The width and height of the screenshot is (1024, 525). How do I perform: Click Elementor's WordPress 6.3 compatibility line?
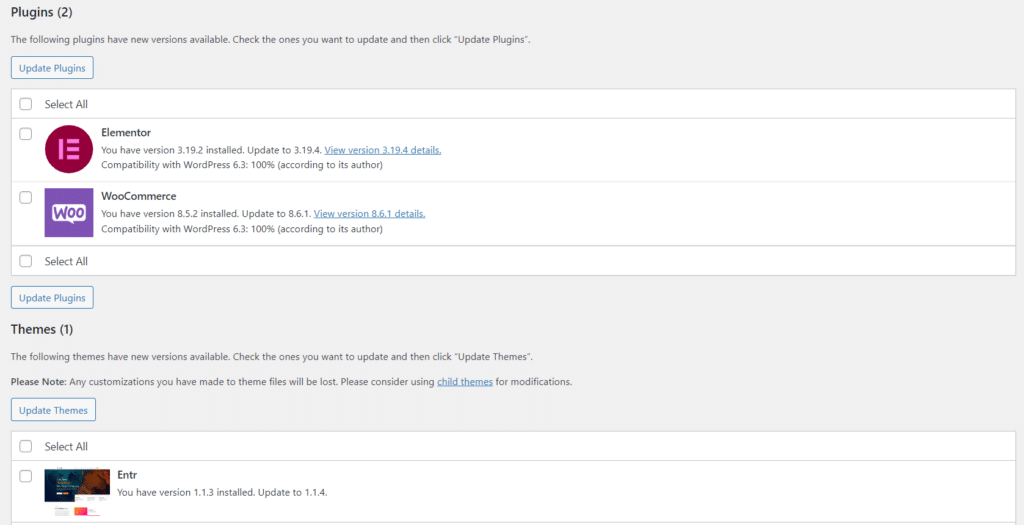(x=242, y=165)
